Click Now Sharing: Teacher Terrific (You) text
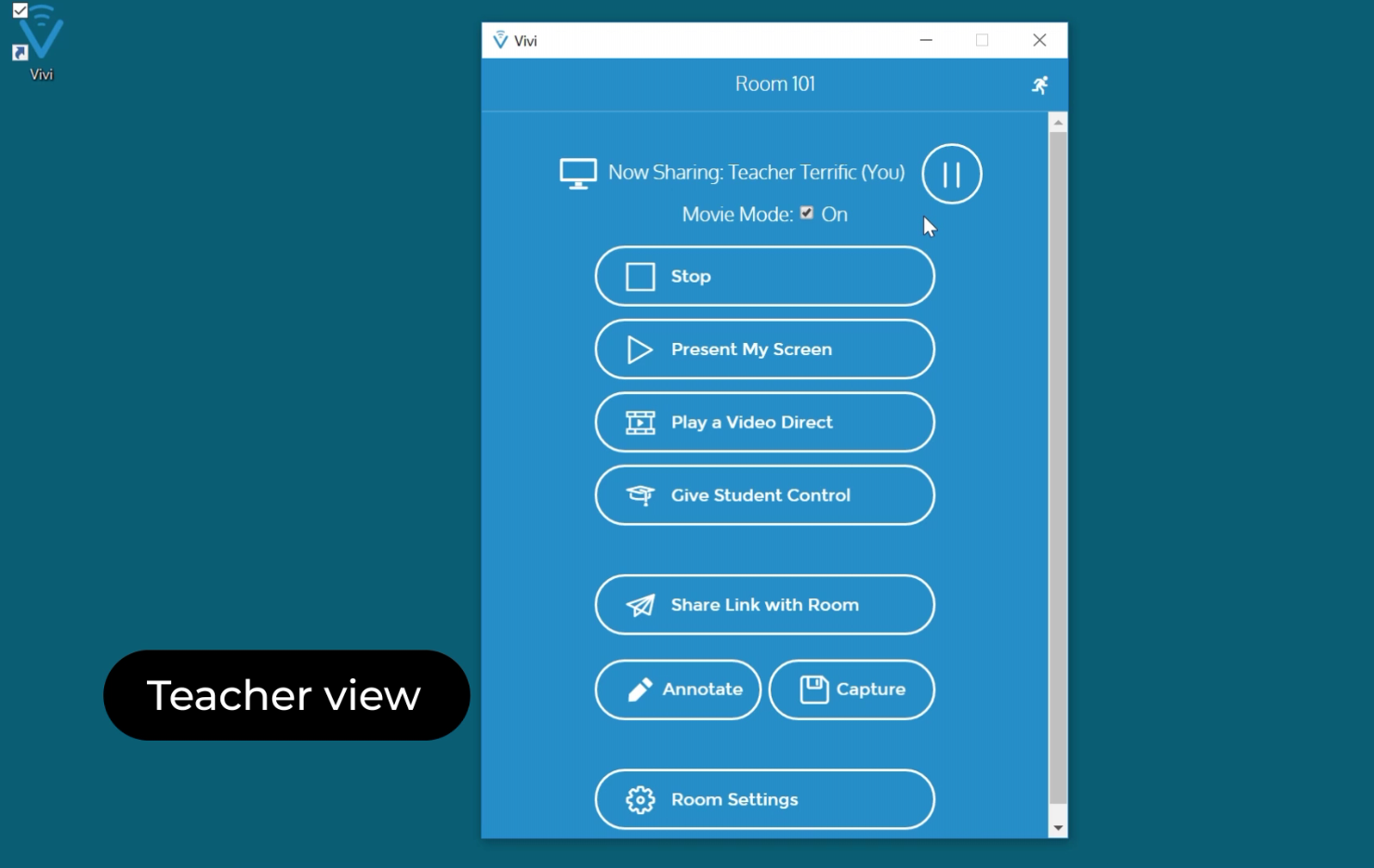Viewport: 1374px width, 868px height. point(756,173)
